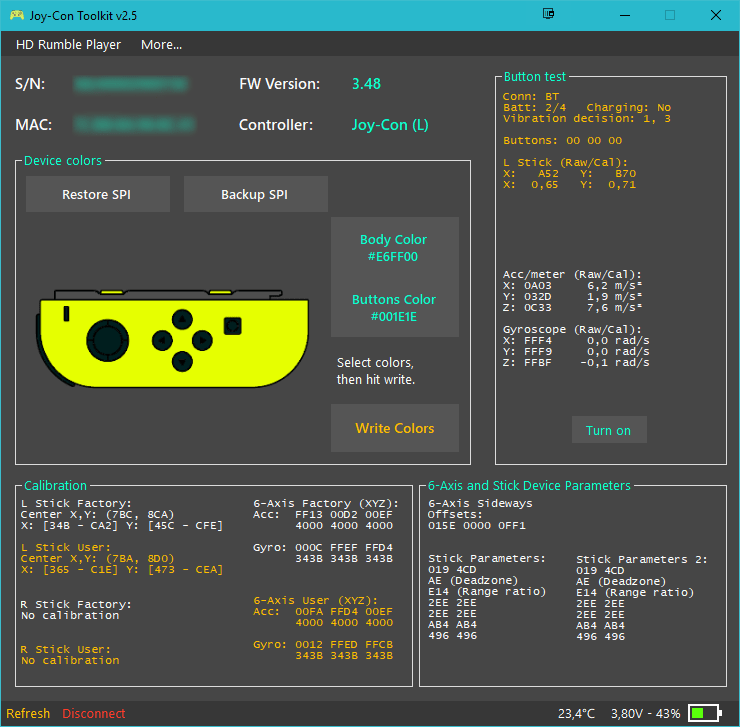Click 'R Stick User:' calibration label
The width and height of the screenshot is (740, 727).
pyautogui.click(x=66, y=650)
